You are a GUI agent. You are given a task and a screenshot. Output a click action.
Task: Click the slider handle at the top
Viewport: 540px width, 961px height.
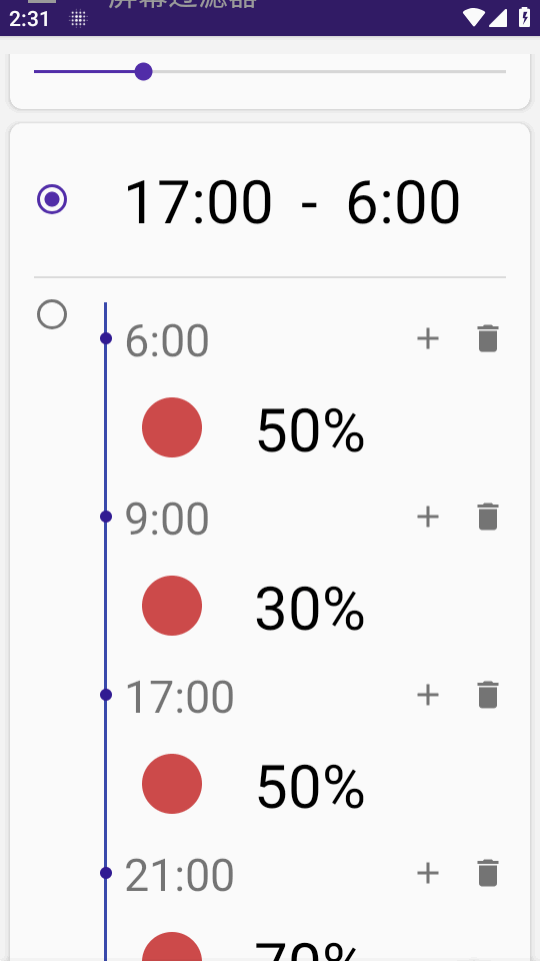pos(143,71)
